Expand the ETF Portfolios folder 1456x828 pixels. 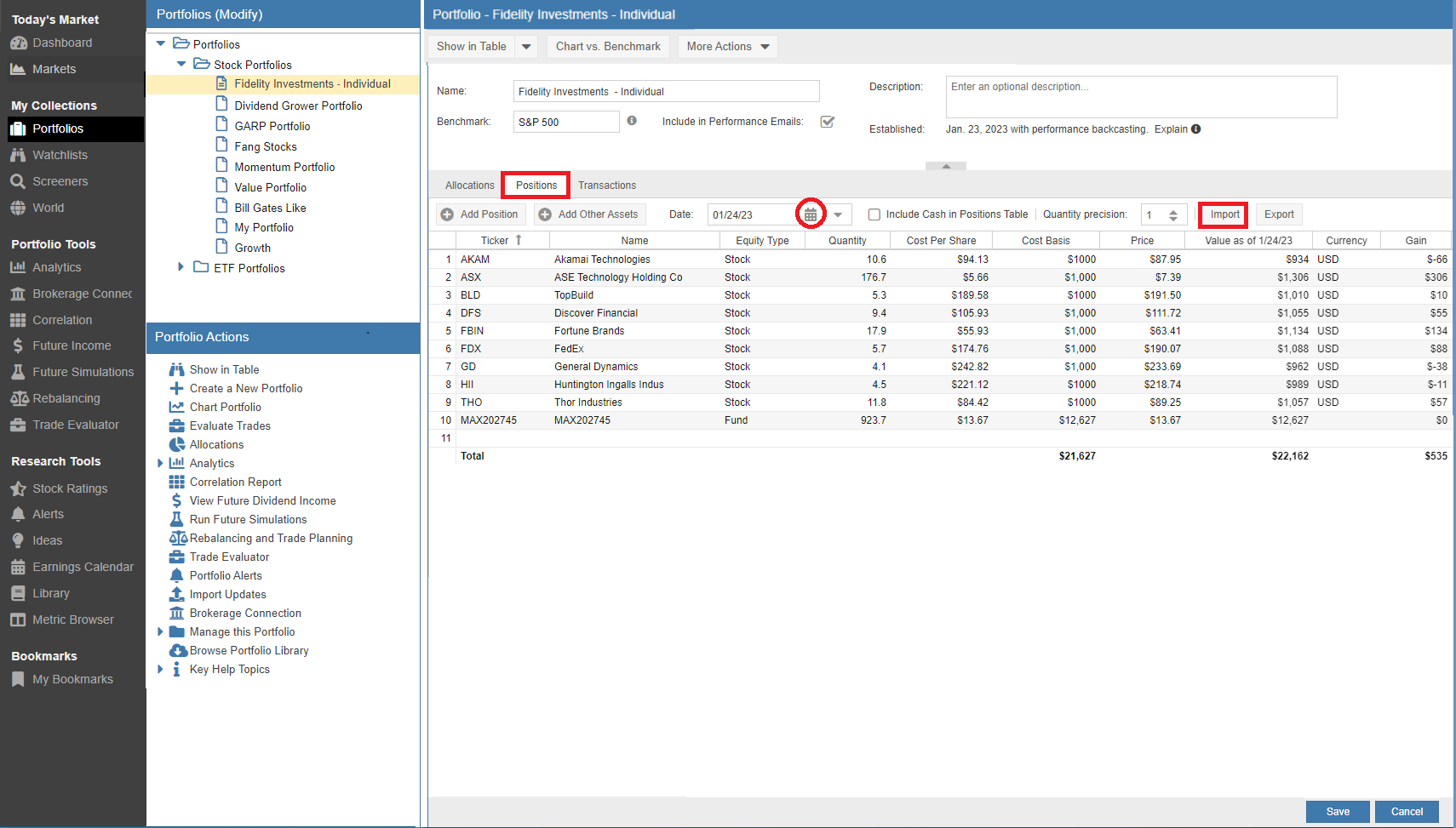pyautogui.click(x=181, y=267)
